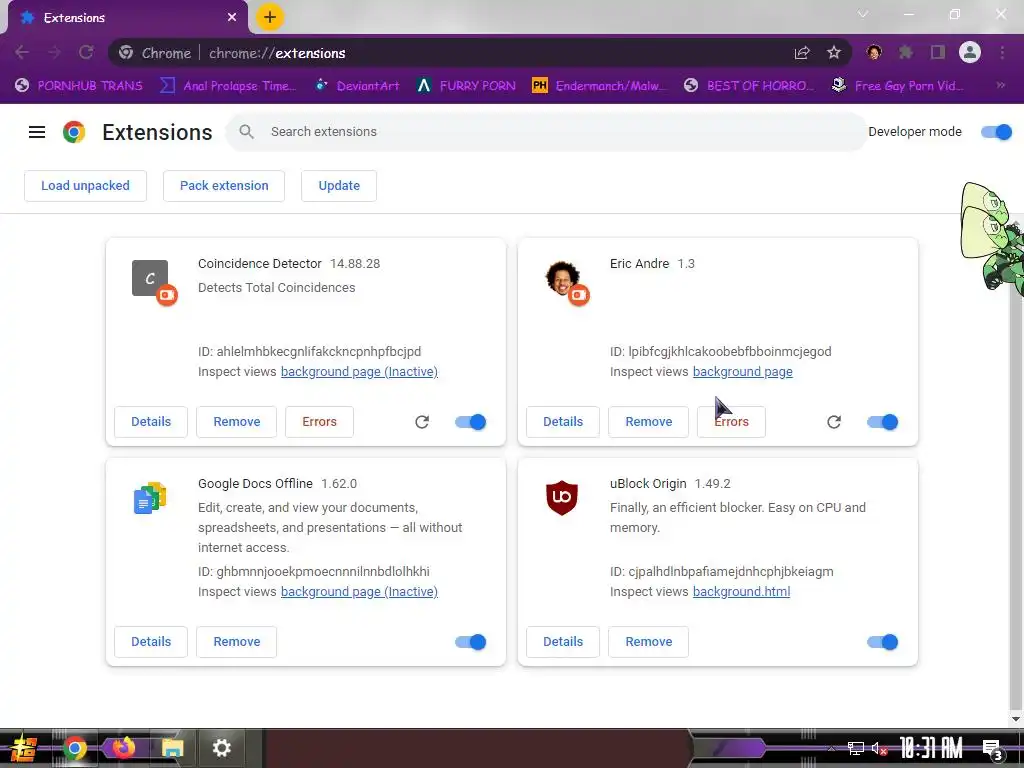Select the Extensions browser tab
Viewport: 1024px width, 768px height.
[128, 18]
